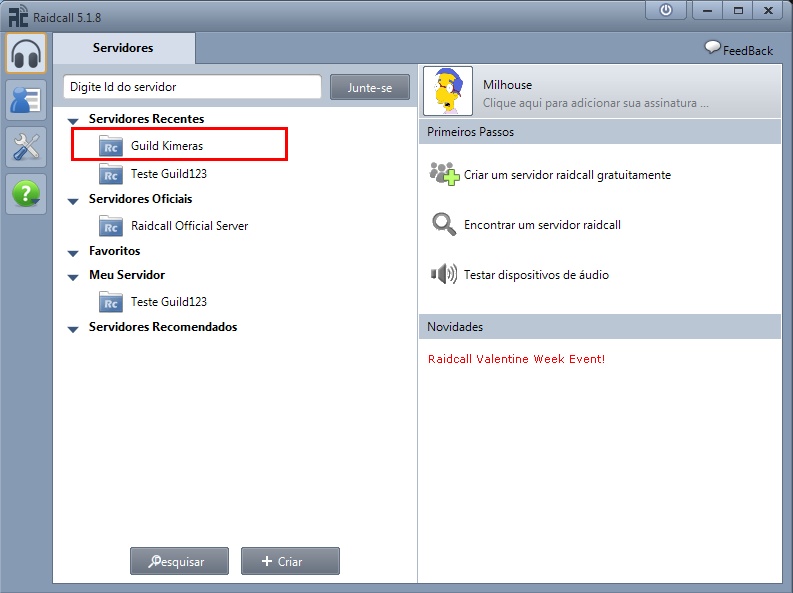Screen dimensions: 793x593
Task: Collapse the Servidores Oficiais section arrow
Action: [73, 201]
